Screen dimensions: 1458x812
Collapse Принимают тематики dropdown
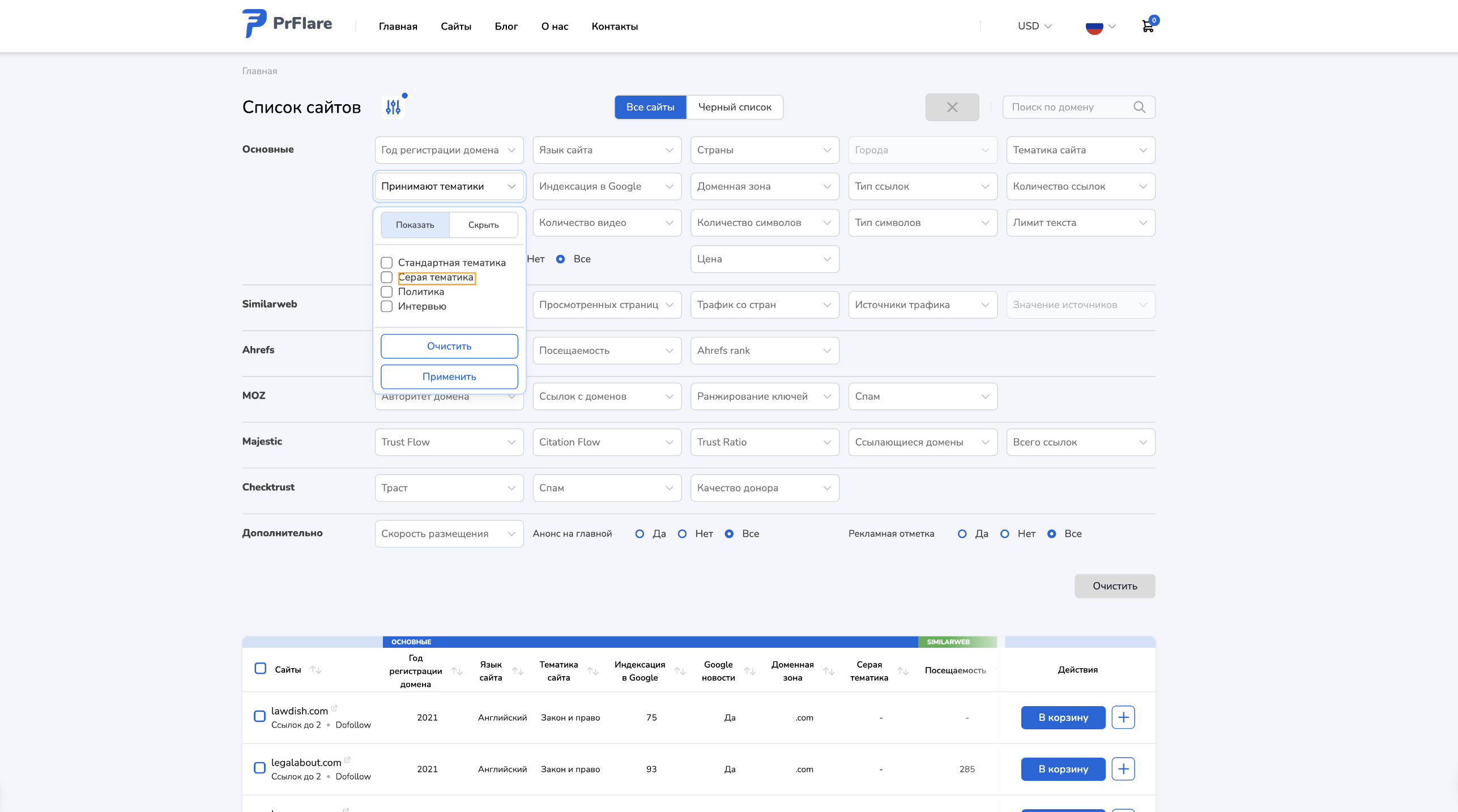pyautogui.click(x=449, y=186)
